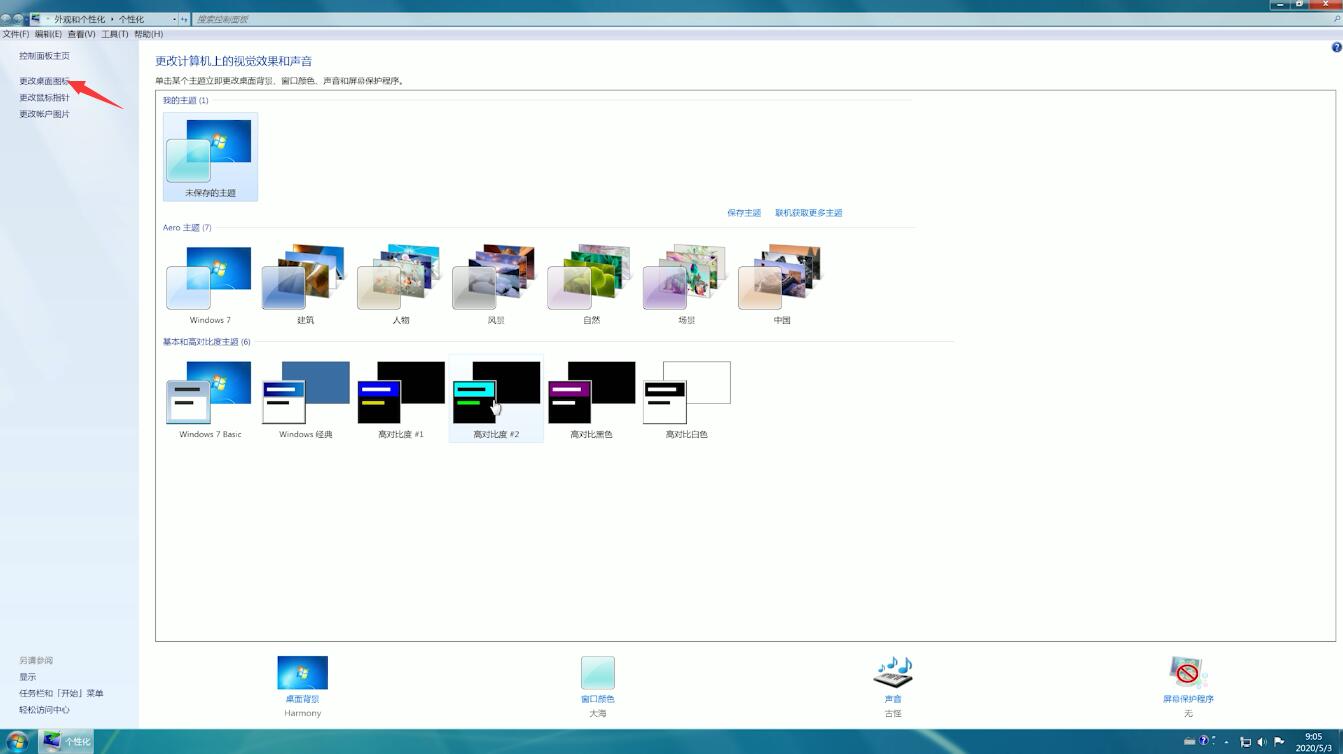Image resolution: width=1343 pixels, height=754 pixels.
Task: Open the volume speaker tray icon
Action: click(1262, 742)
